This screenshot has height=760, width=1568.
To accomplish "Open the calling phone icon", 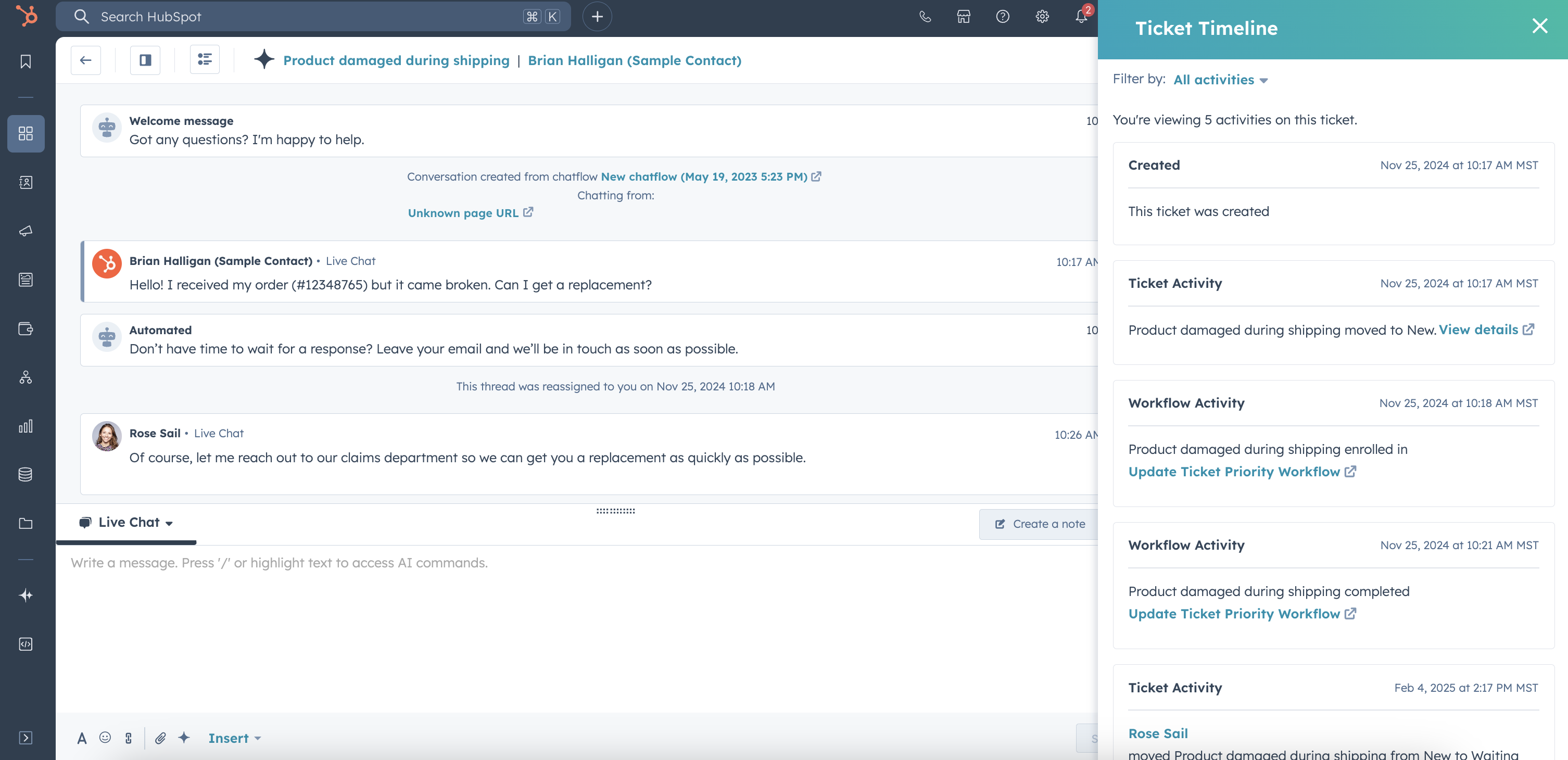I will coord(925,17).
